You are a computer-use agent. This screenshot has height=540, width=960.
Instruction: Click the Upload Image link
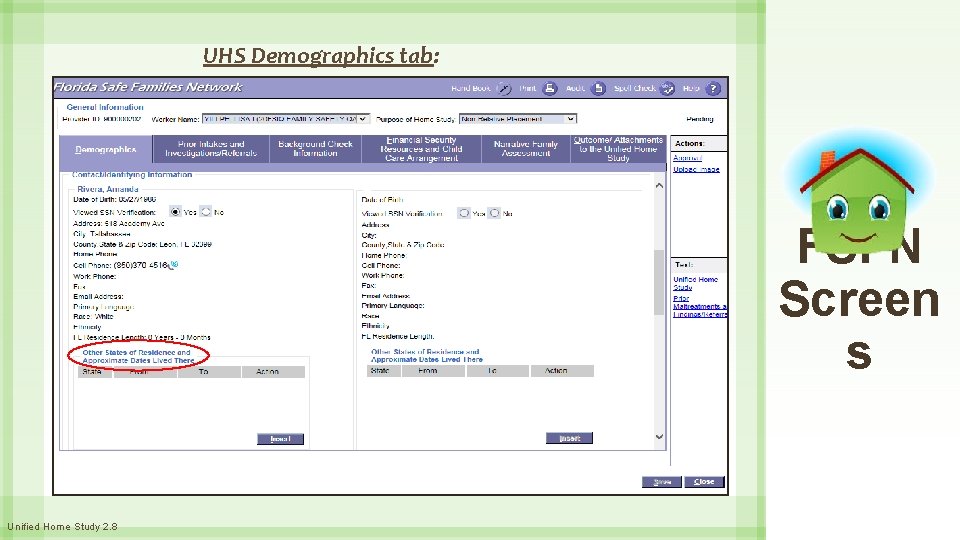click(x=696, y=170)
